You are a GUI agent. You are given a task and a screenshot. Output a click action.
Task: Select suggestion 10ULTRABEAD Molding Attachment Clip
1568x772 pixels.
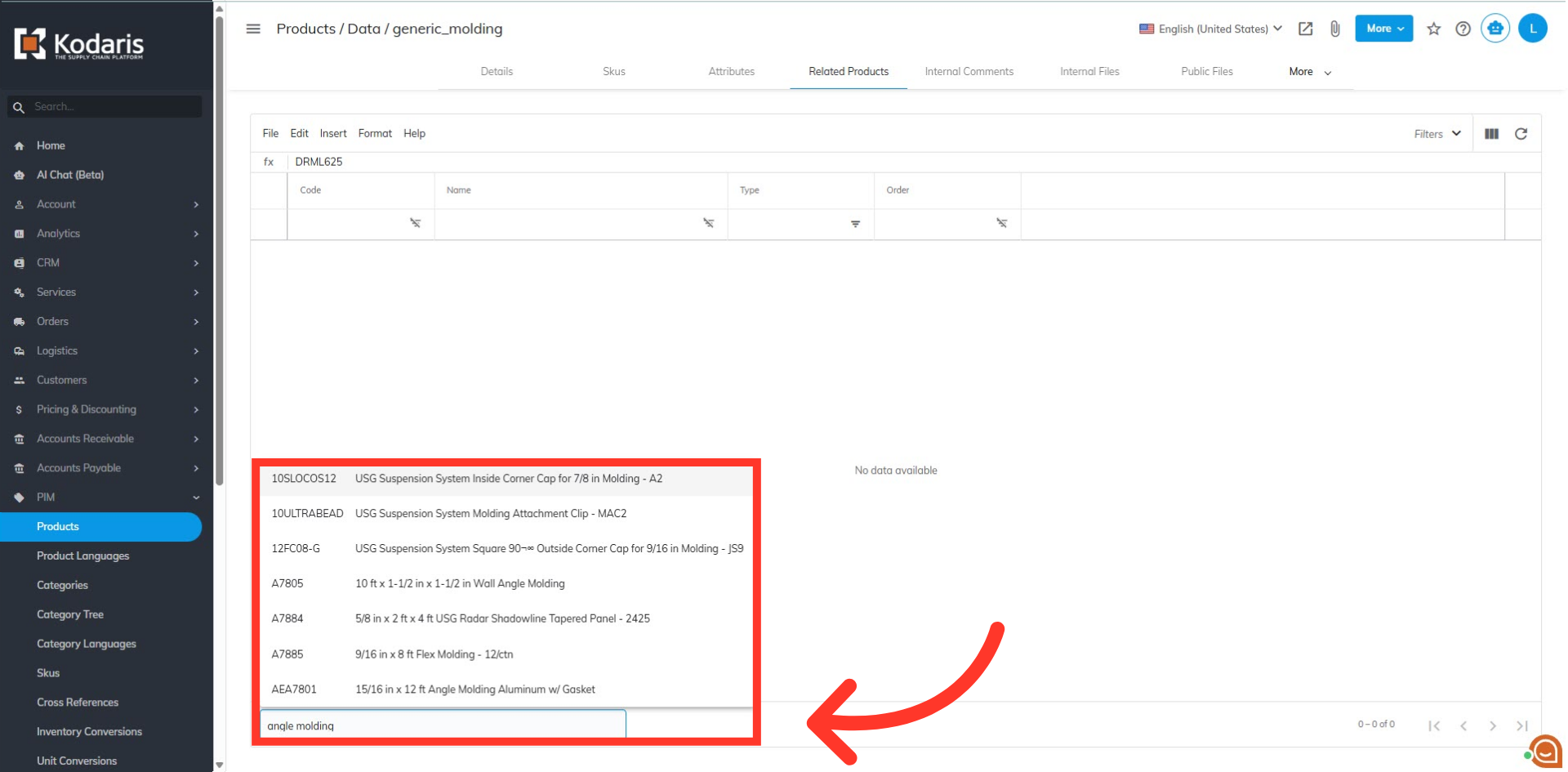tap(506, 514)
